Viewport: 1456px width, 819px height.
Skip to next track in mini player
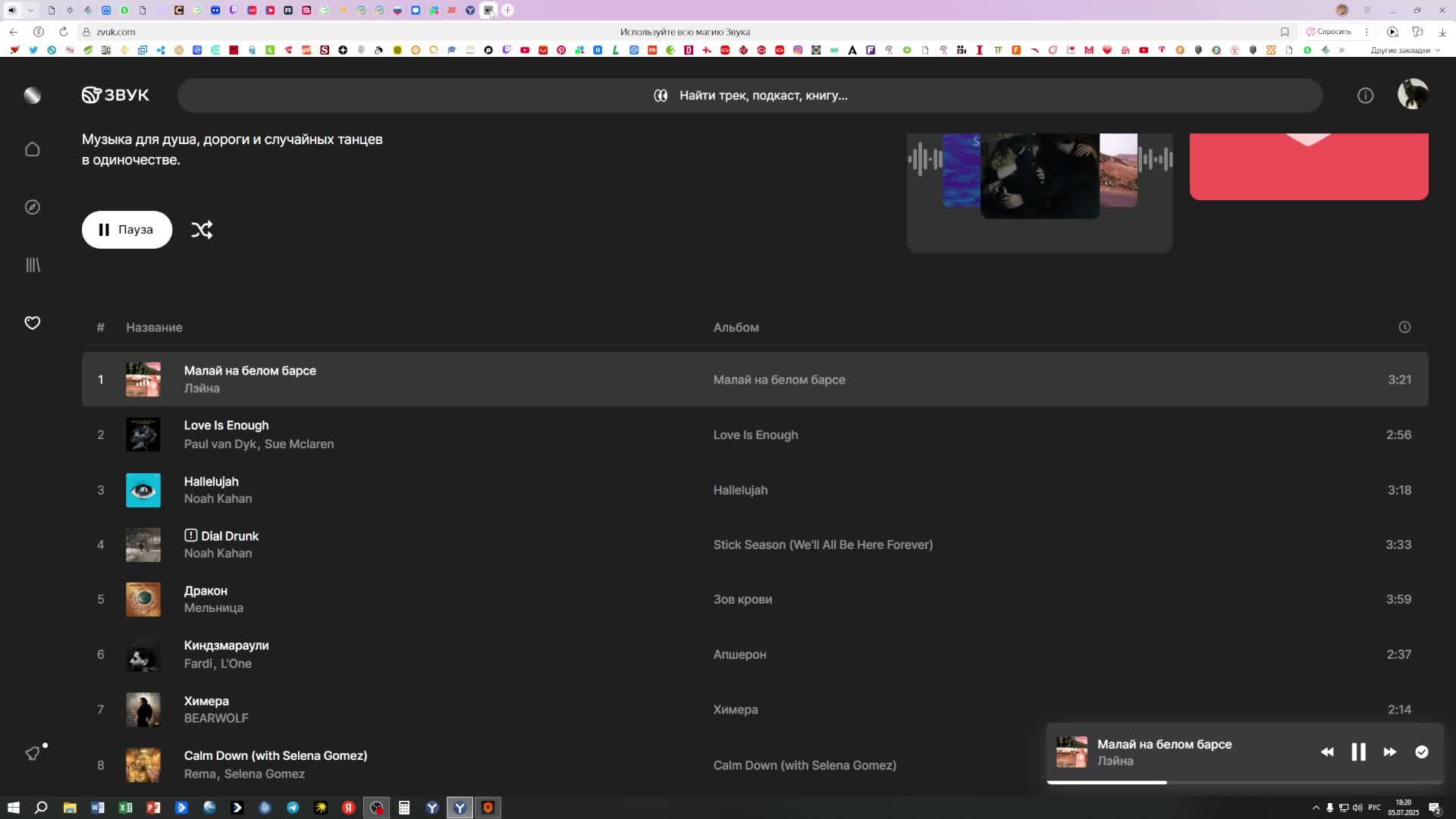1390,752
